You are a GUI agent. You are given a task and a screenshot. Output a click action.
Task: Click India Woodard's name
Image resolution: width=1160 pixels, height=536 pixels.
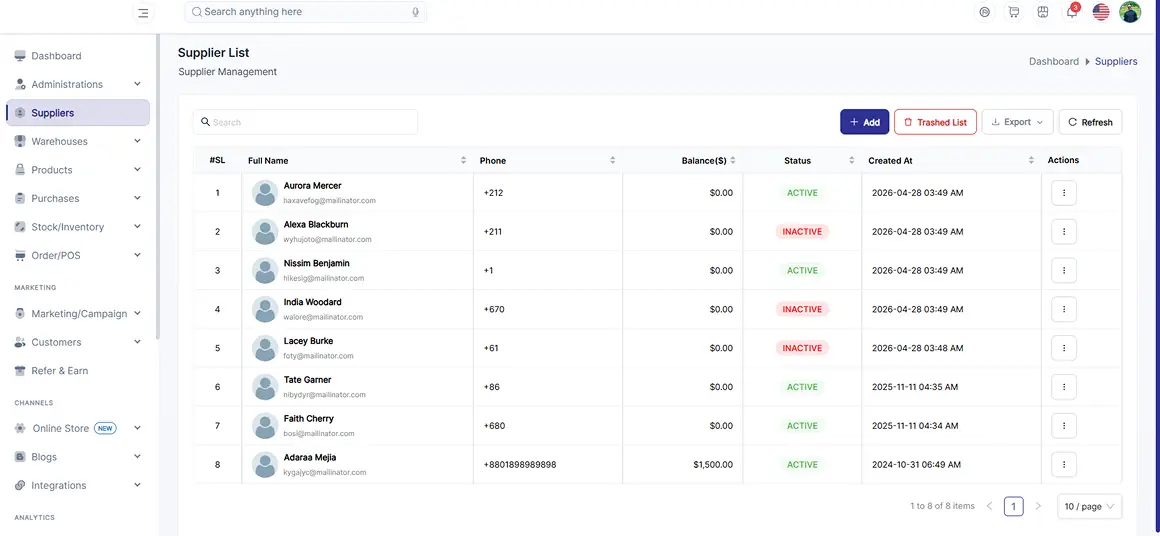[312, 302]
